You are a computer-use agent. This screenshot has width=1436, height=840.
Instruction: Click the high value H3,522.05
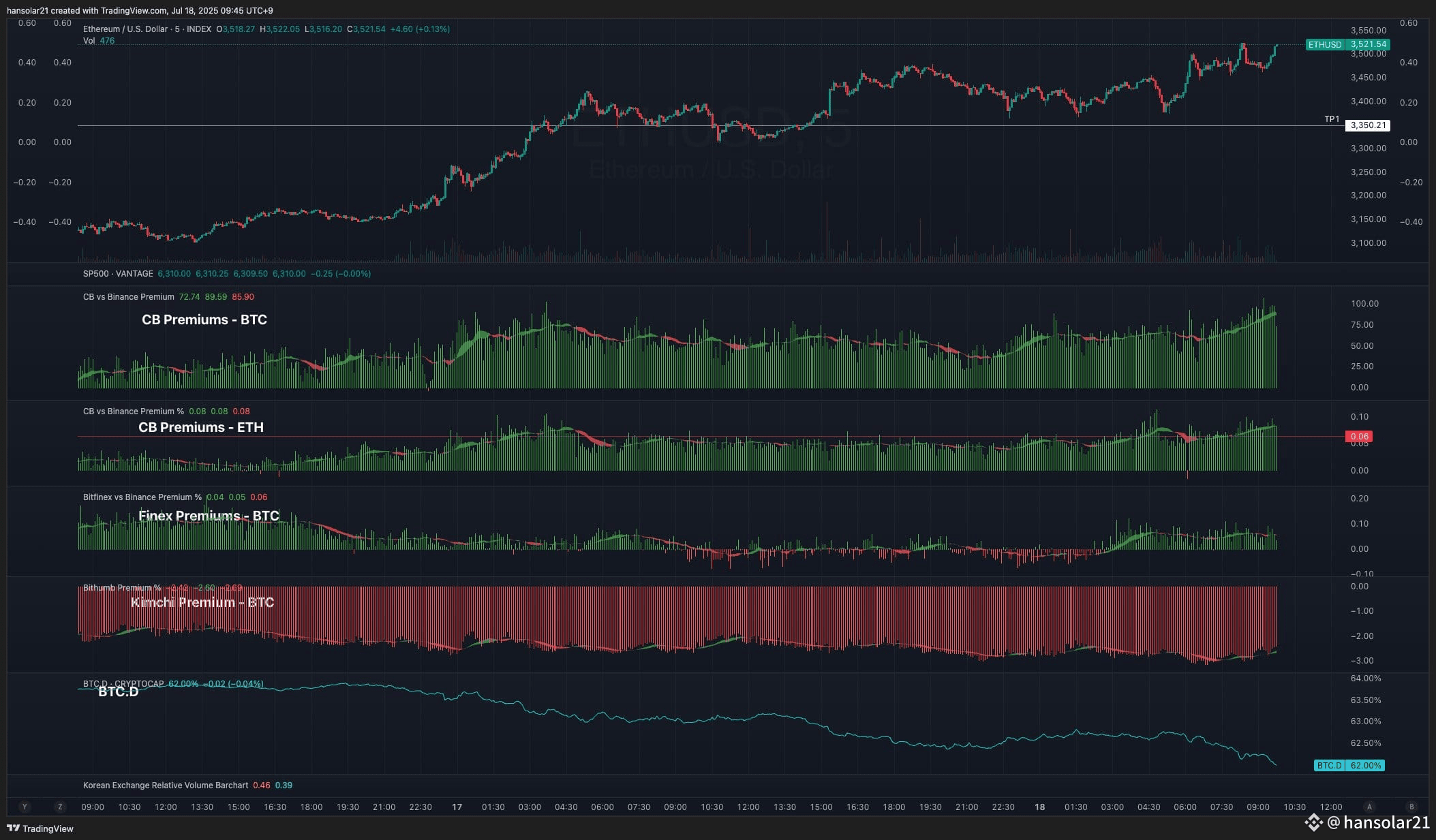pyautogui.click(x=279, y=29)
